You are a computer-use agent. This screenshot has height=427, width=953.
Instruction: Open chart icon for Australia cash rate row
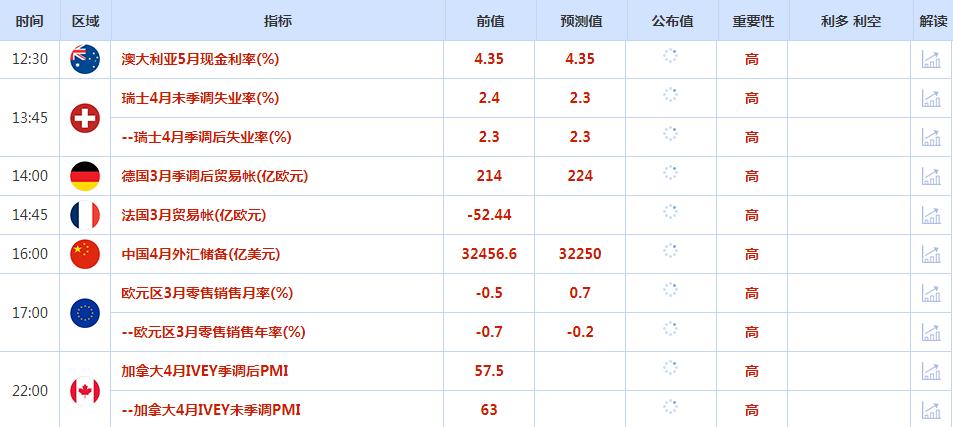[931, 59]
